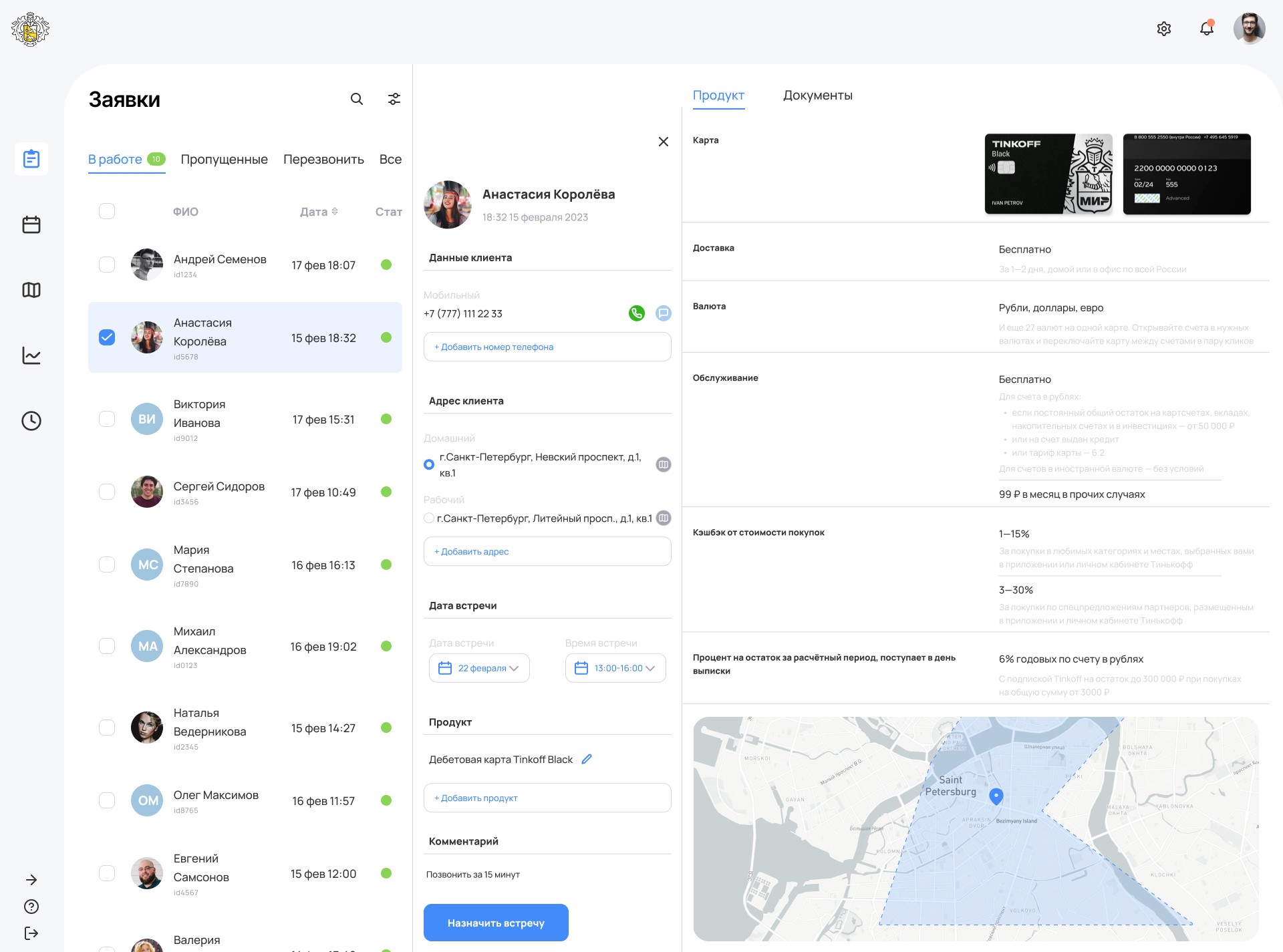Uncheck Анастасия Королёва row checkbox
Viewport: 1283px width, 952px height.
(107, 337)
